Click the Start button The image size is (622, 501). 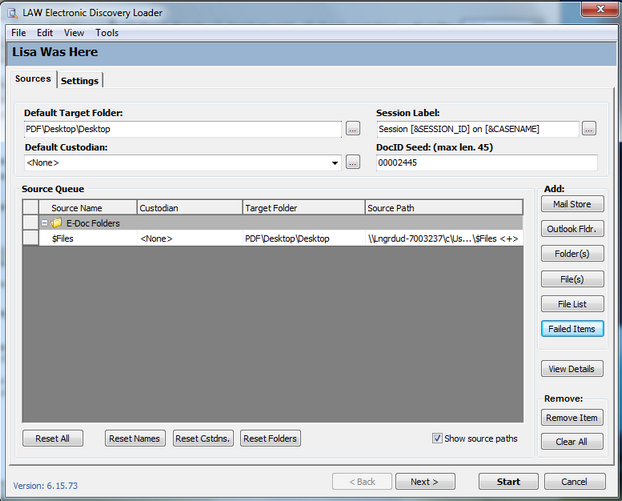pyautogui.click(x=509, y=482)
